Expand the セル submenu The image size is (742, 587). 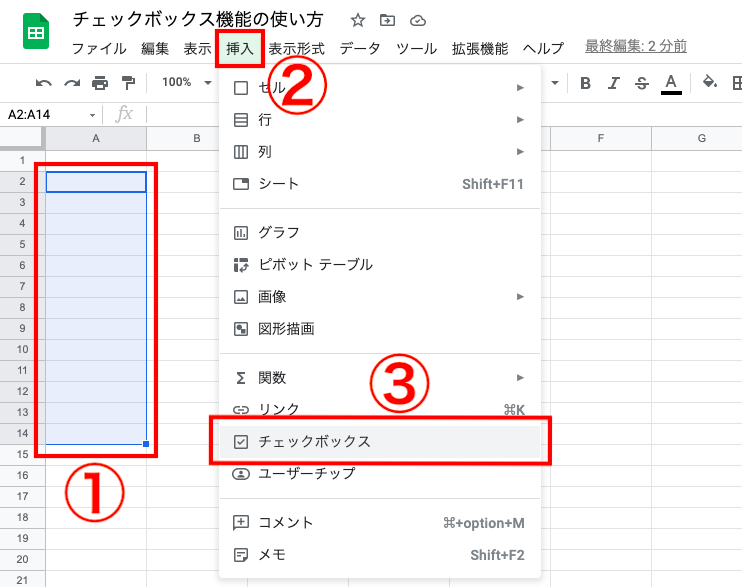click(380, 88)
